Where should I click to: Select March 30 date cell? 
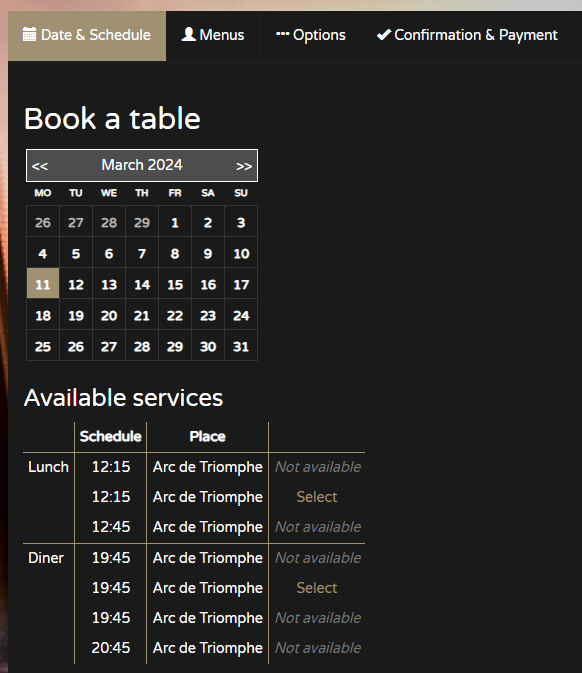pyautogui.click(x=208, y=346)
